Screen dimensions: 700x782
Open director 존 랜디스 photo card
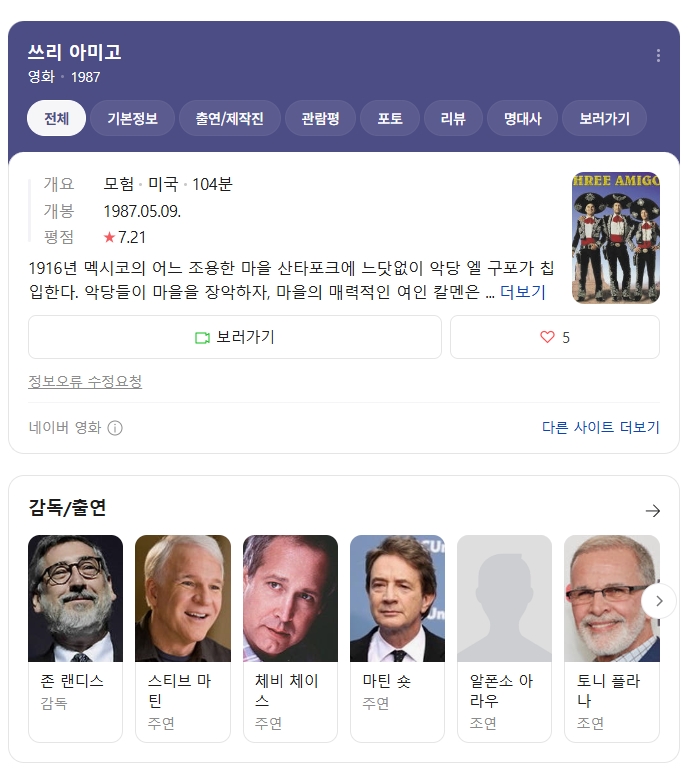pyautogui.click(x=75, y=598)
